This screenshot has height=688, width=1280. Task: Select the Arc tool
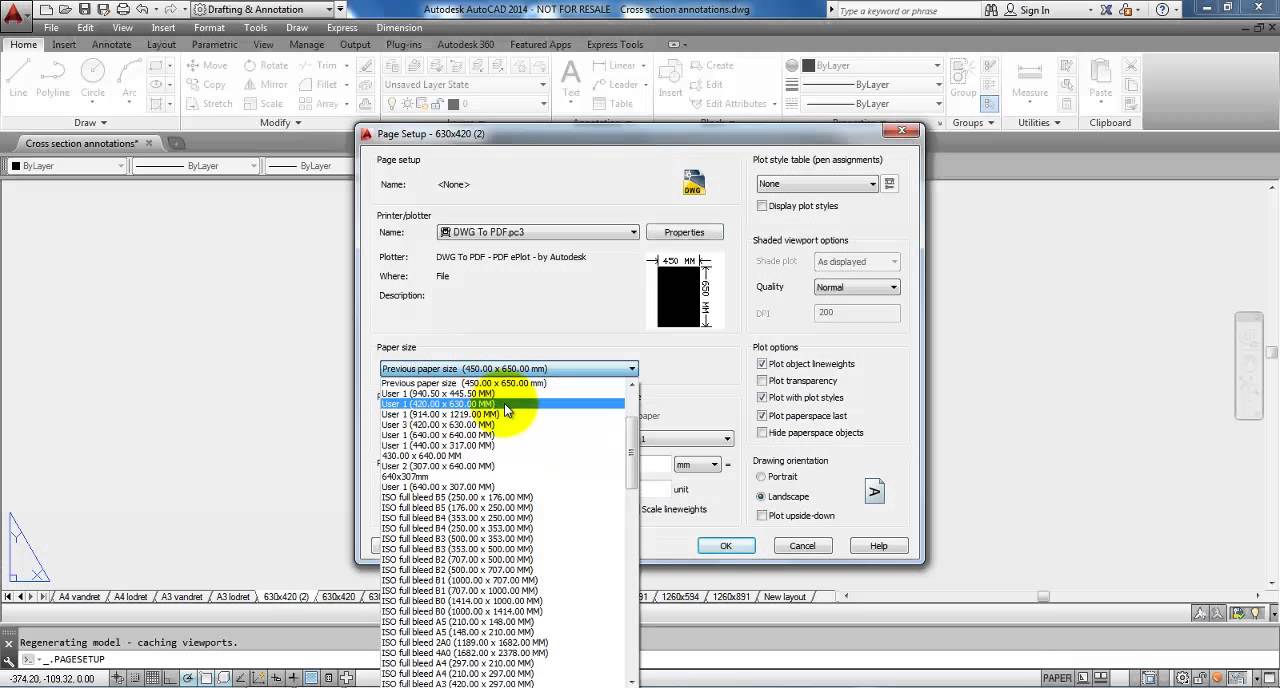point(129,78)
